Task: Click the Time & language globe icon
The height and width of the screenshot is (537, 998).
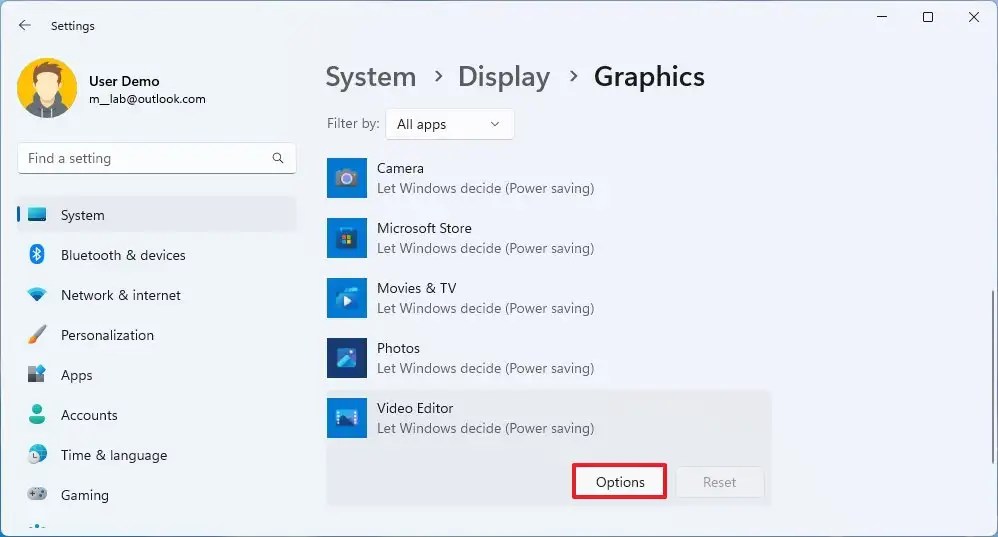Action: point(37,454)
